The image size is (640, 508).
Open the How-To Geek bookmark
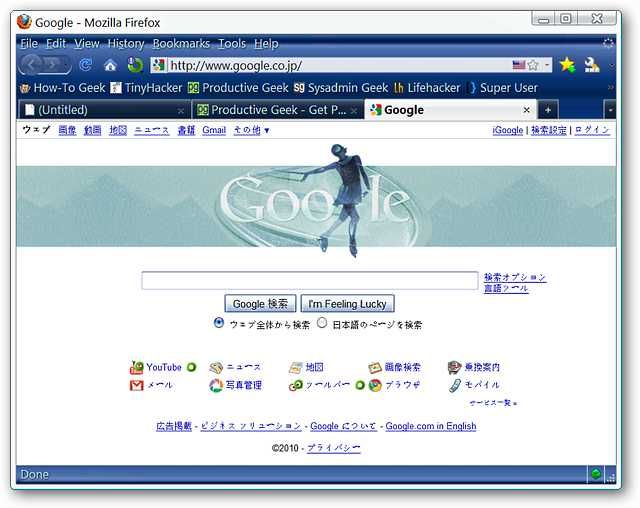62,88
